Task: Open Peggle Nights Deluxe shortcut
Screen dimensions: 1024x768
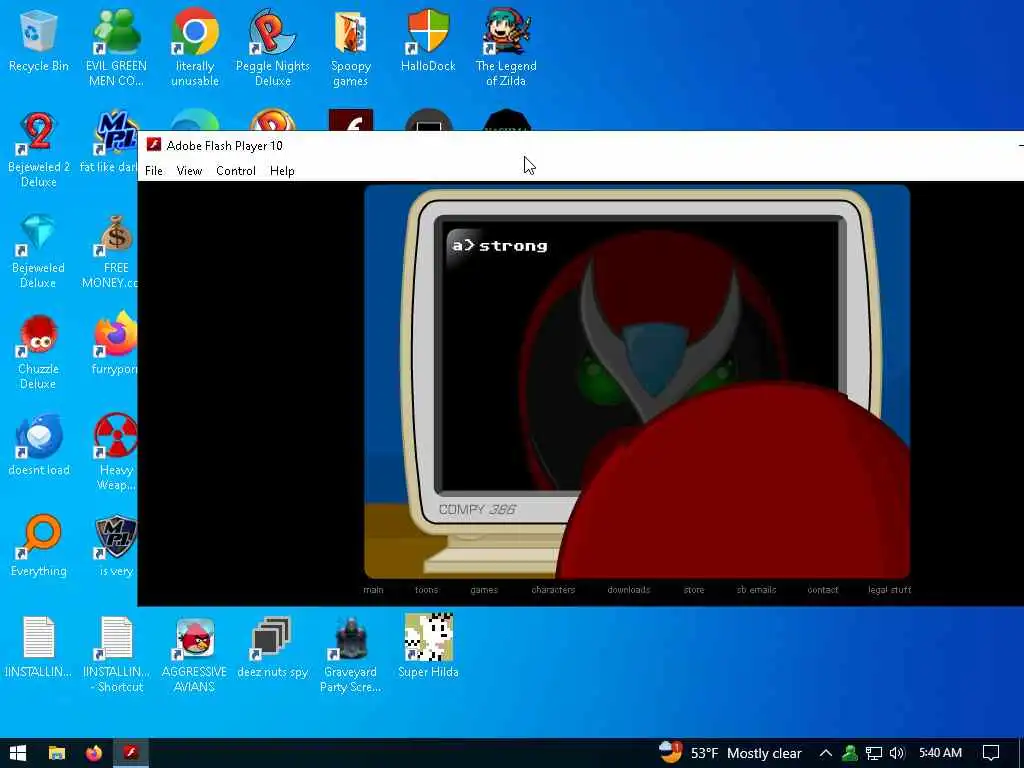Action: click(272, 47)
